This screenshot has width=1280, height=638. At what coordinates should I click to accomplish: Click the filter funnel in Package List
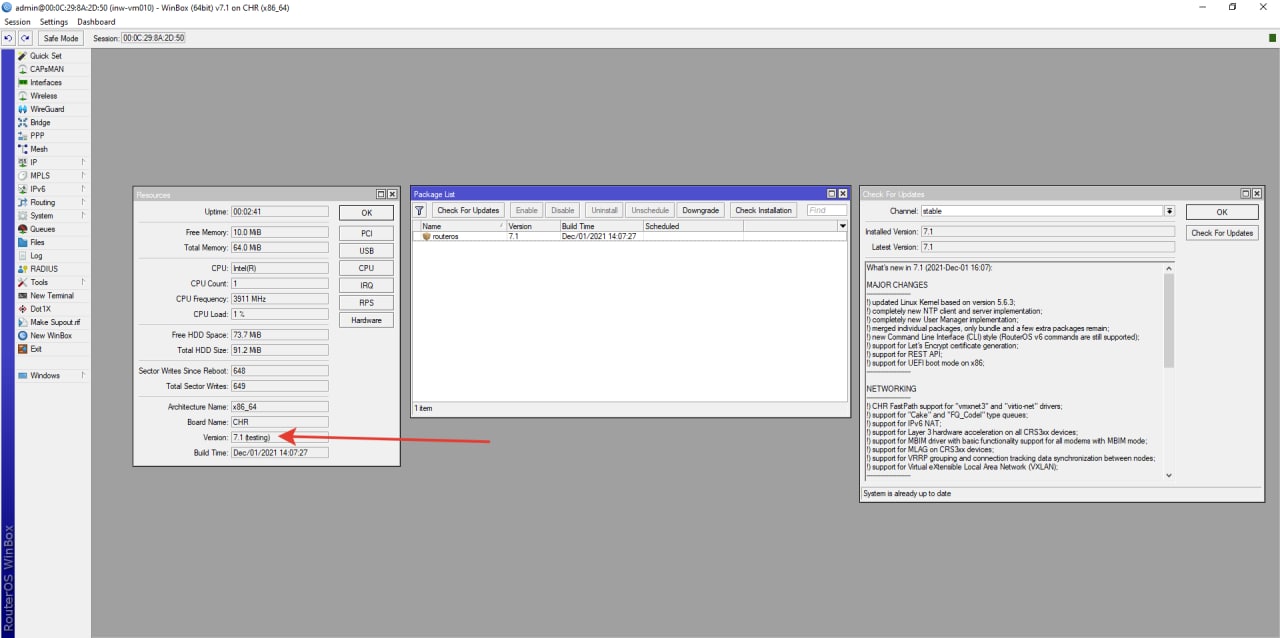420,210
